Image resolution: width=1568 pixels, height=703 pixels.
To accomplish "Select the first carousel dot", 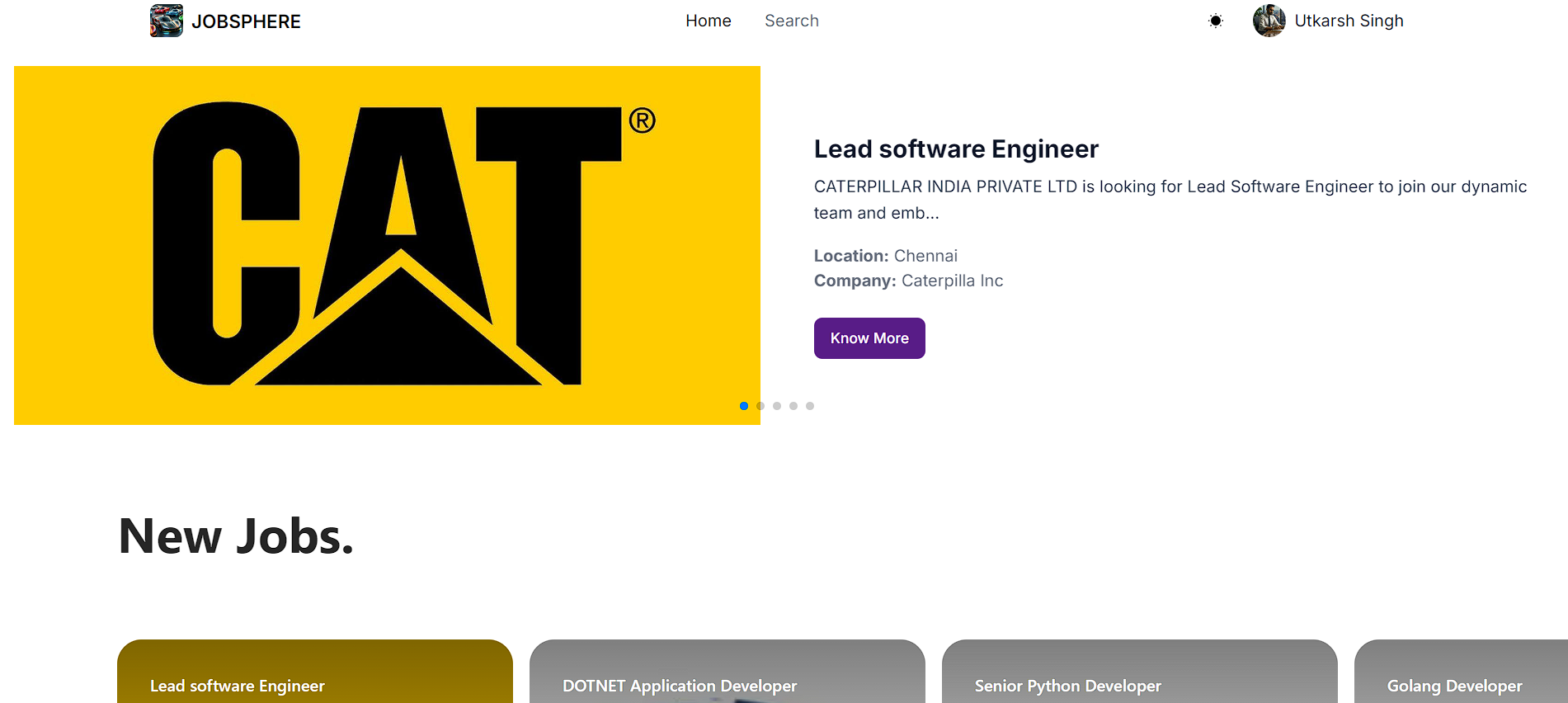I will point(744,406).
